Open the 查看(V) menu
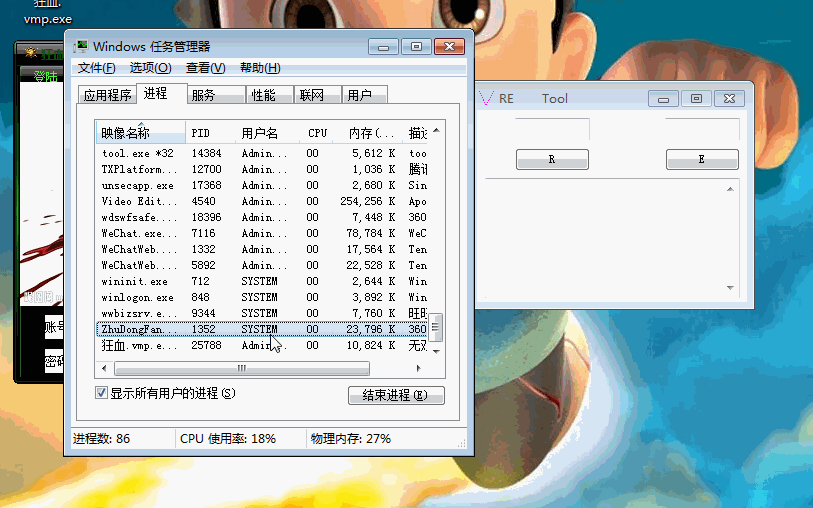The width and height of the screenshot is (813, 508). (205, 68)
